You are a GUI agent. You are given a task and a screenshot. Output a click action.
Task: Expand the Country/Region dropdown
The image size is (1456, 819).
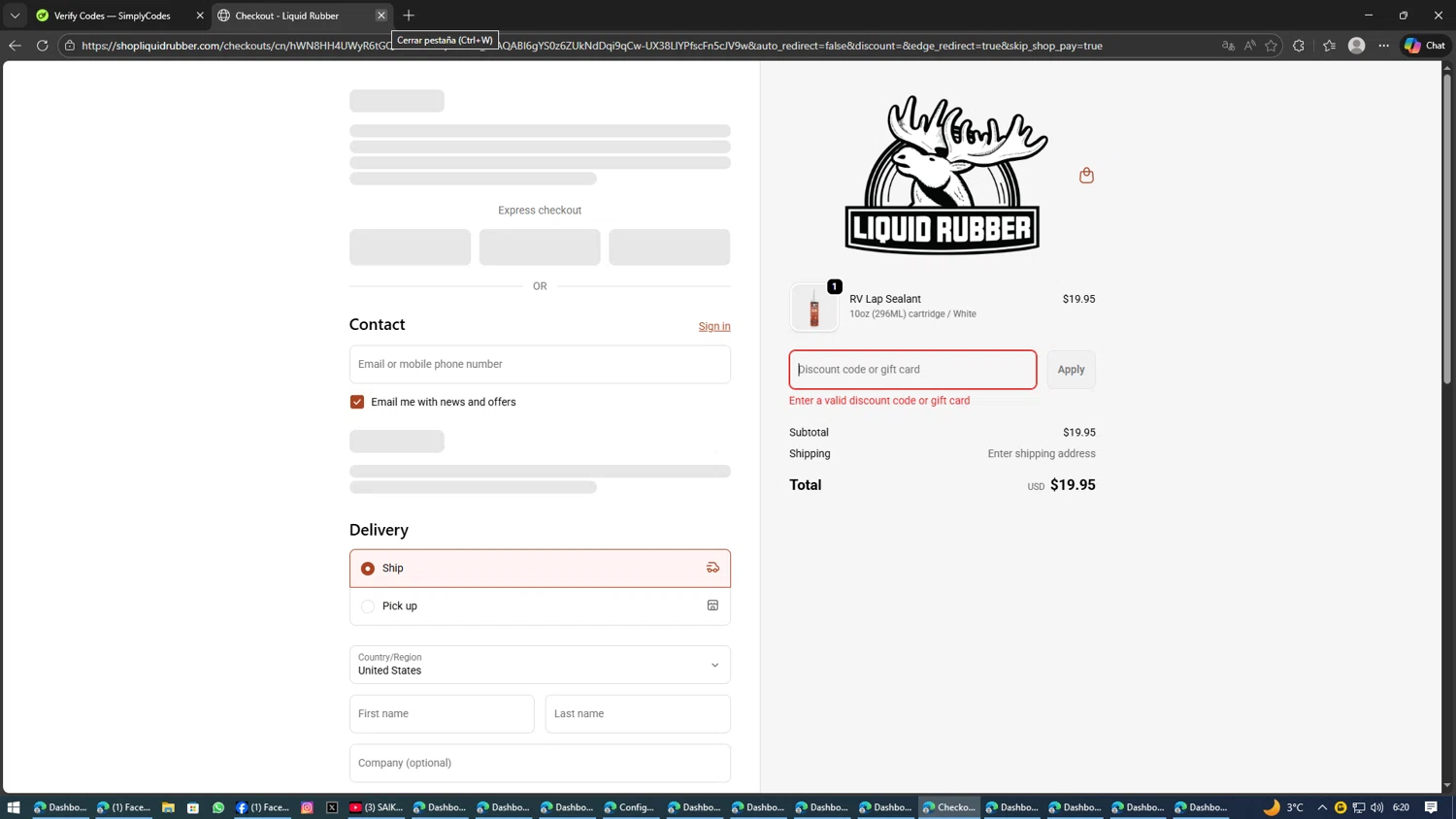[x=540, y=665]
